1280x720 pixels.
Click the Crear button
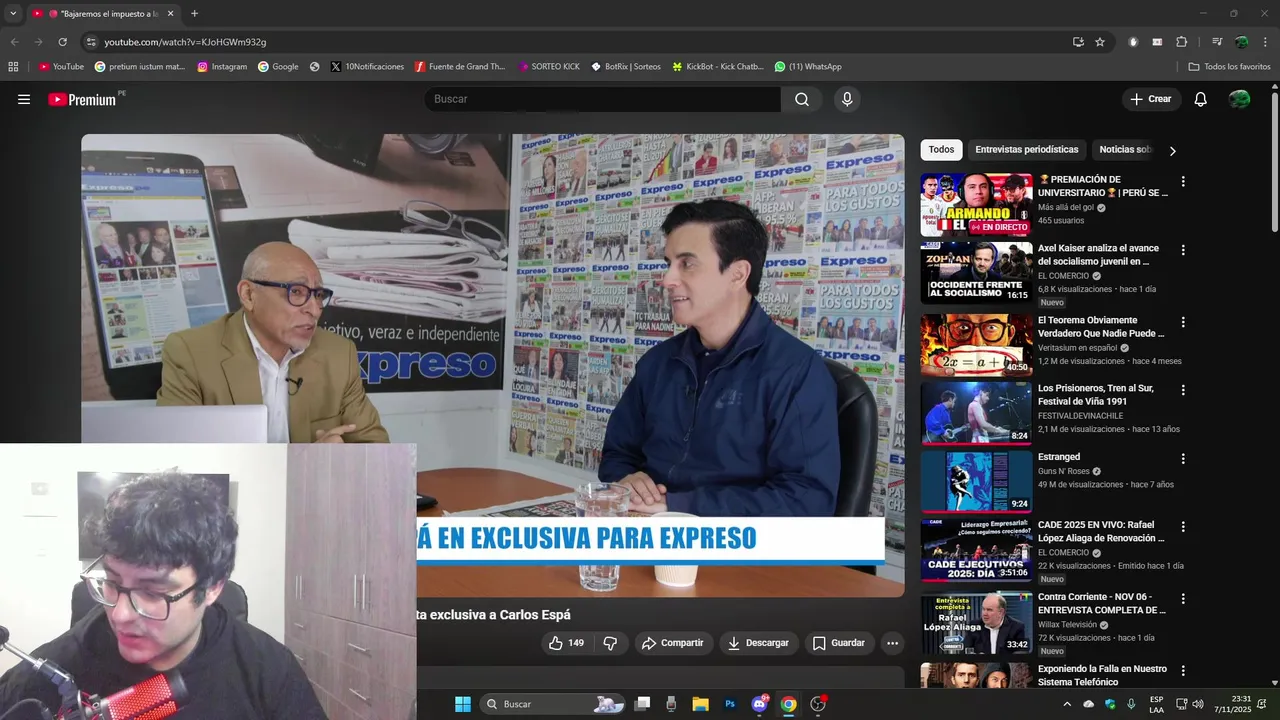point(1151,99)
